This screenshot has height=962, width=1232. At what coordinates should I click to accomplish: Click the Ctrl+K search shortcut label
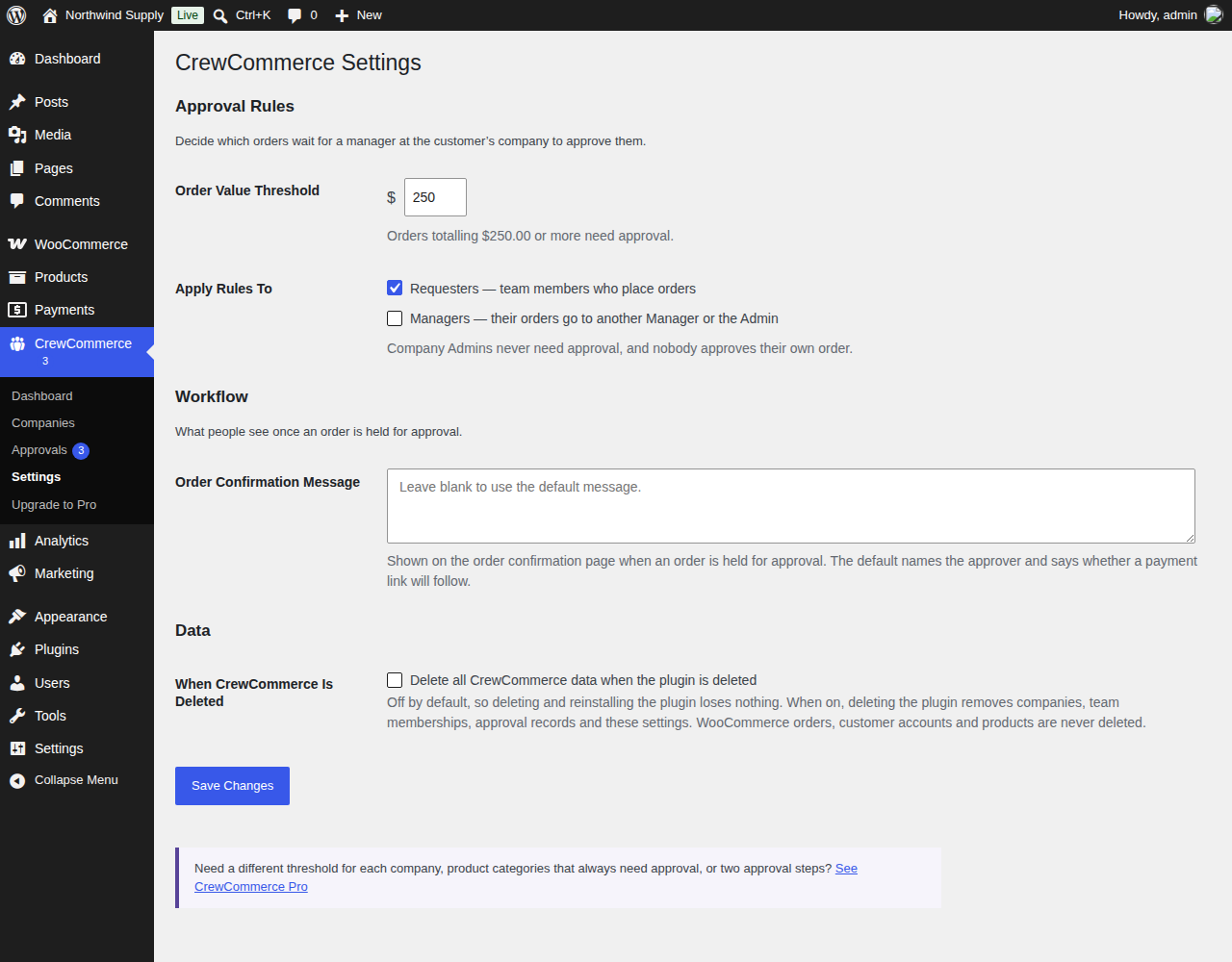point(253,15)
